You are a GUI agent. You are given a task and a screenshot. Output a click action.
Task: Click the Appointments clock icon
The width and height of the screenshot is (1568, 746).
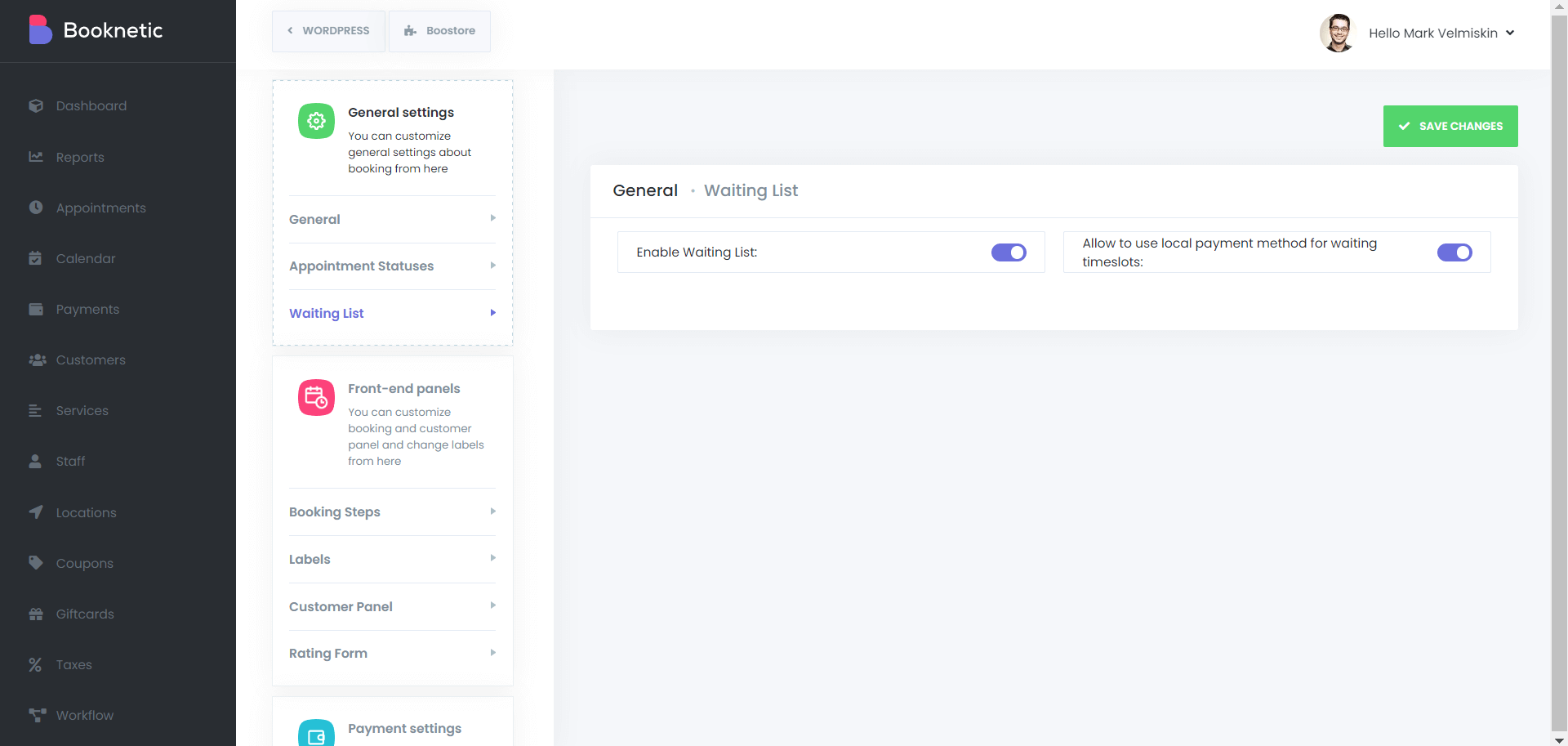point(36,208)
